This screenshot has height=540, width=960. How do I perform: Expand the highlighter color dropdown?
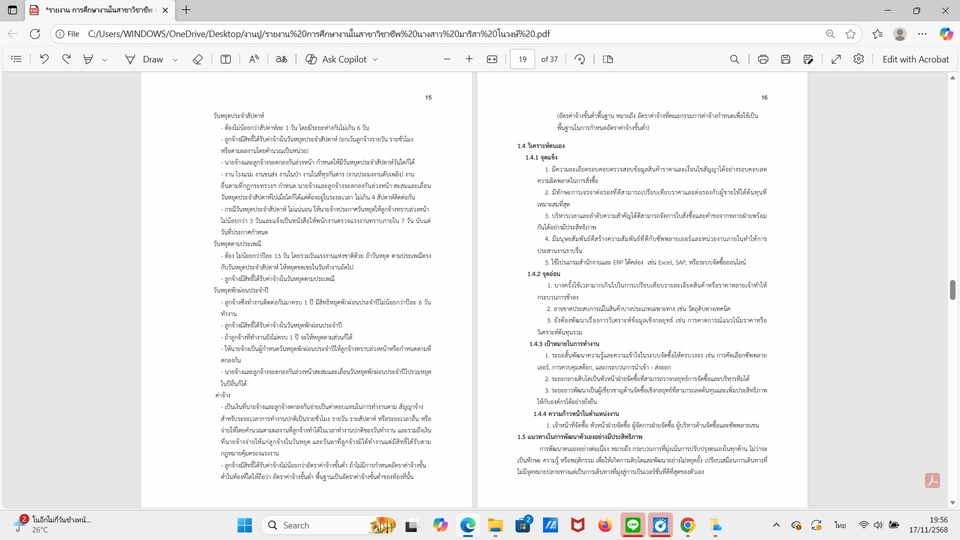tap(106, 59)
